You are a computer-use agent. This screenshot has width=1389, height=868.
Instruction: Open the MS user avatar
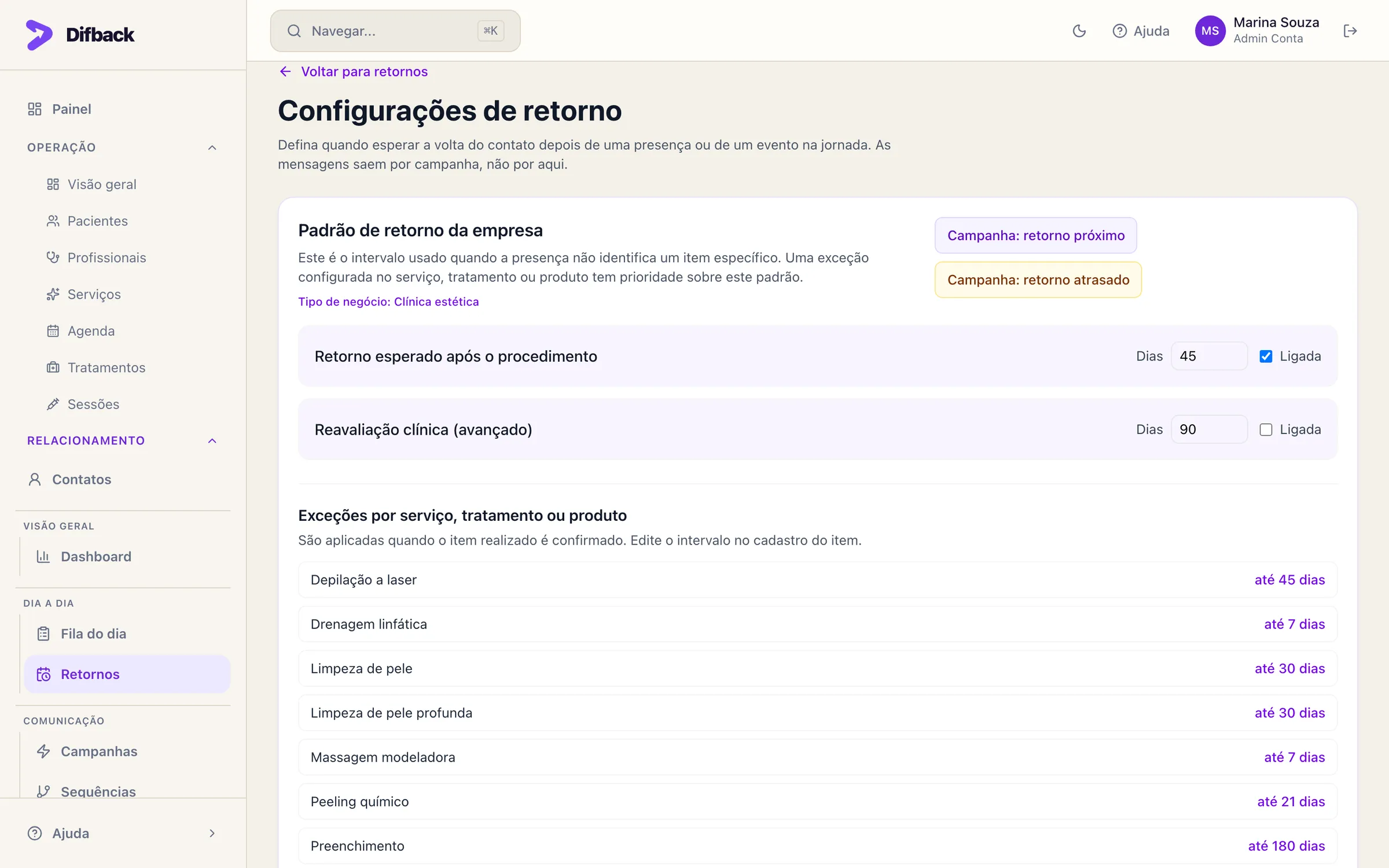[x=1210, y=31]
